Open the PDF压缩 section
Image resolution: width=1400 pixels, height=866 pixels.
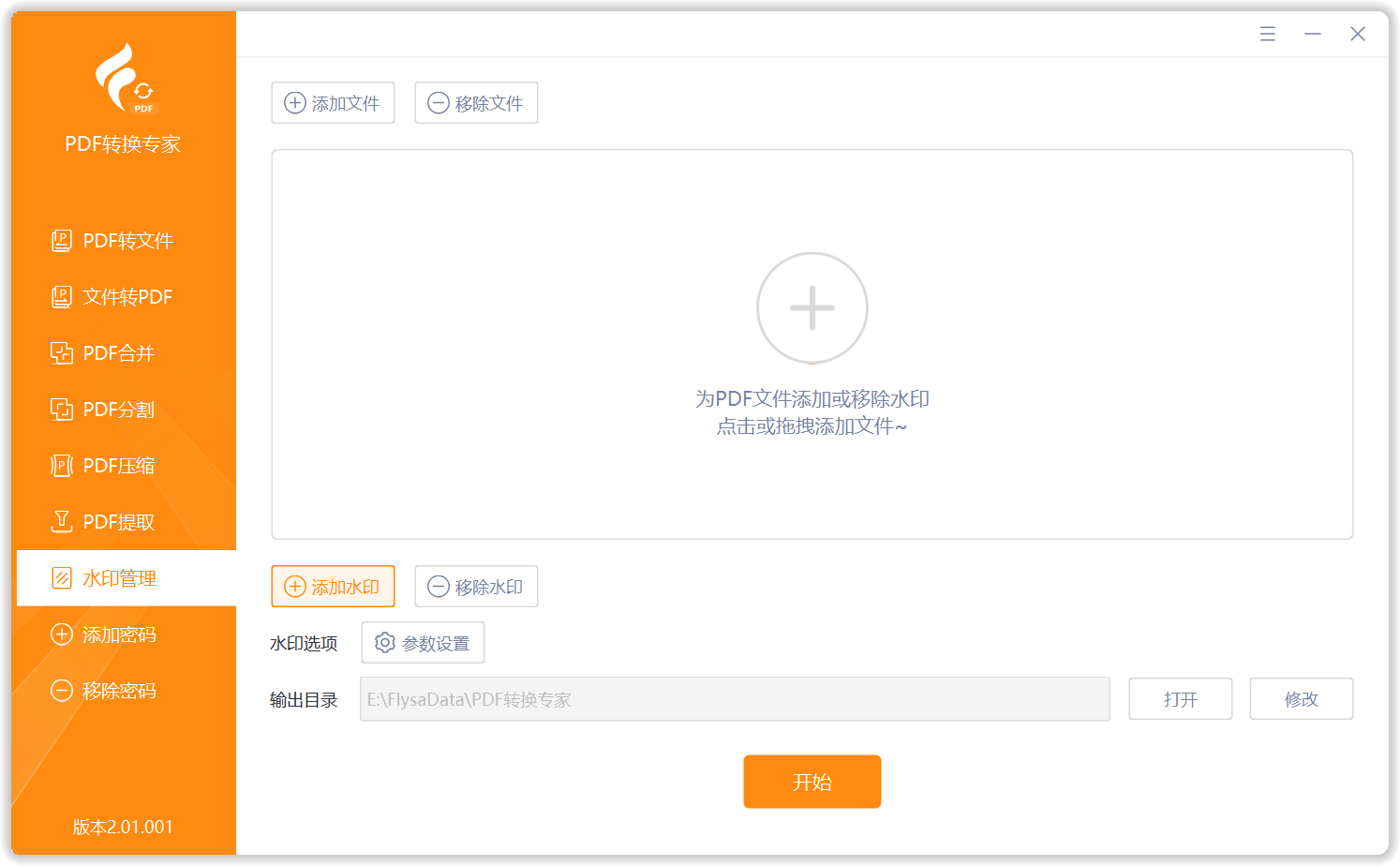124,466
